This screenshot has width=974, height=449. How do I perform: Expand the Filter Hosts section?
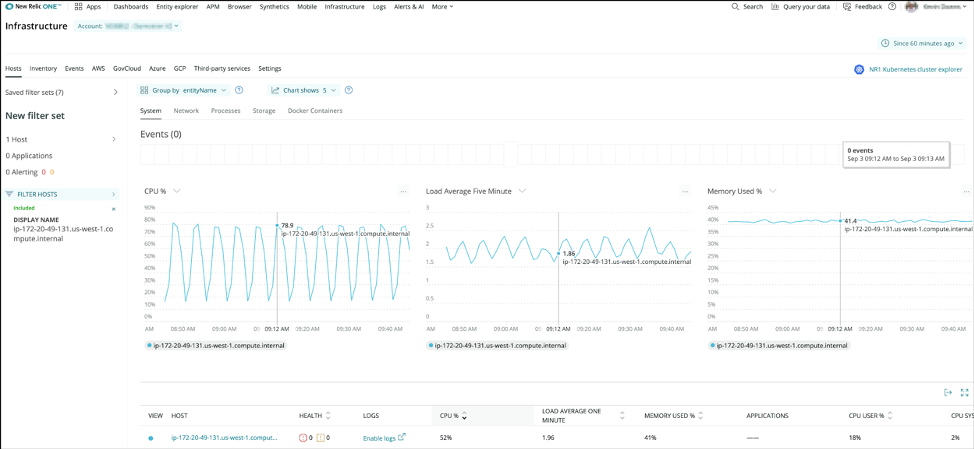tap(114, 194)
